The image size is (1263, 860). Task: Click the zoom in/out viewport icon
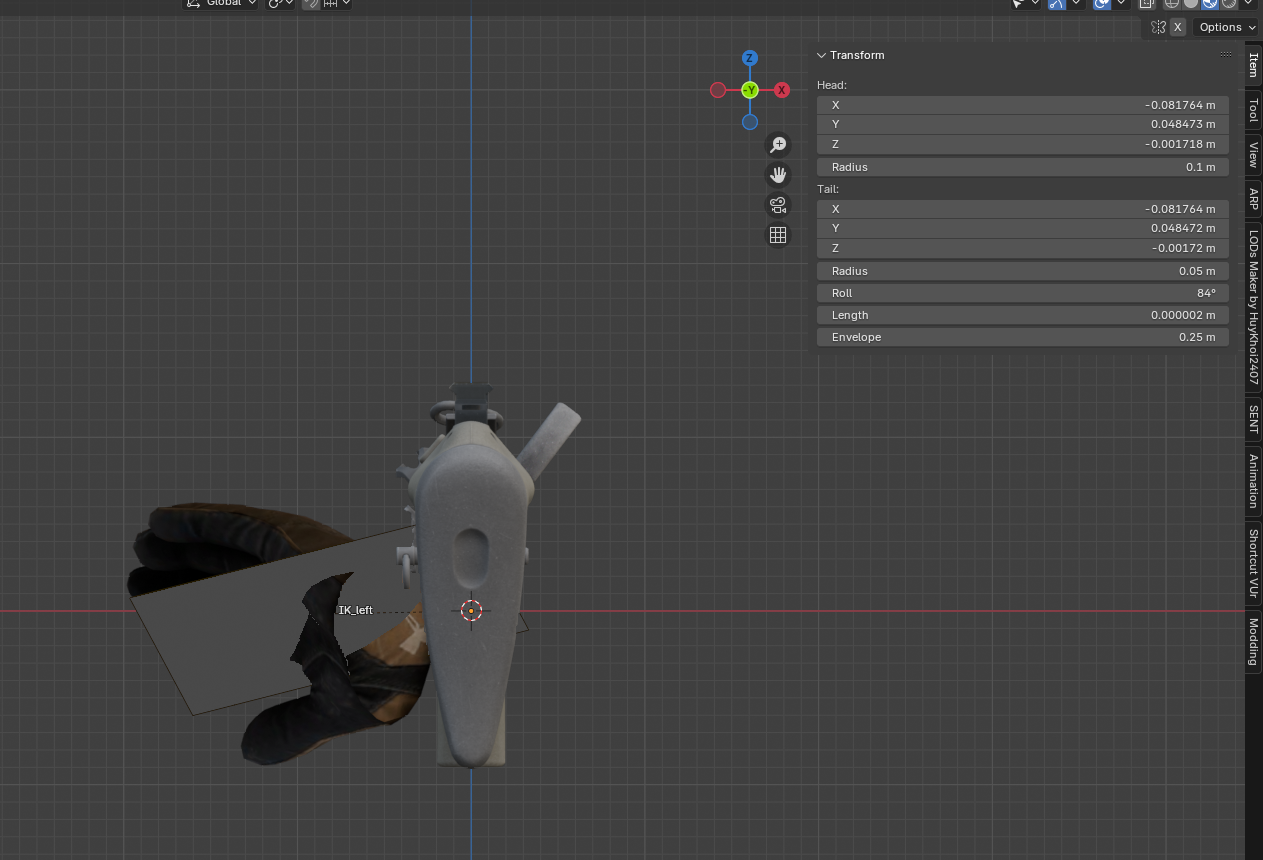pos(778,145)
